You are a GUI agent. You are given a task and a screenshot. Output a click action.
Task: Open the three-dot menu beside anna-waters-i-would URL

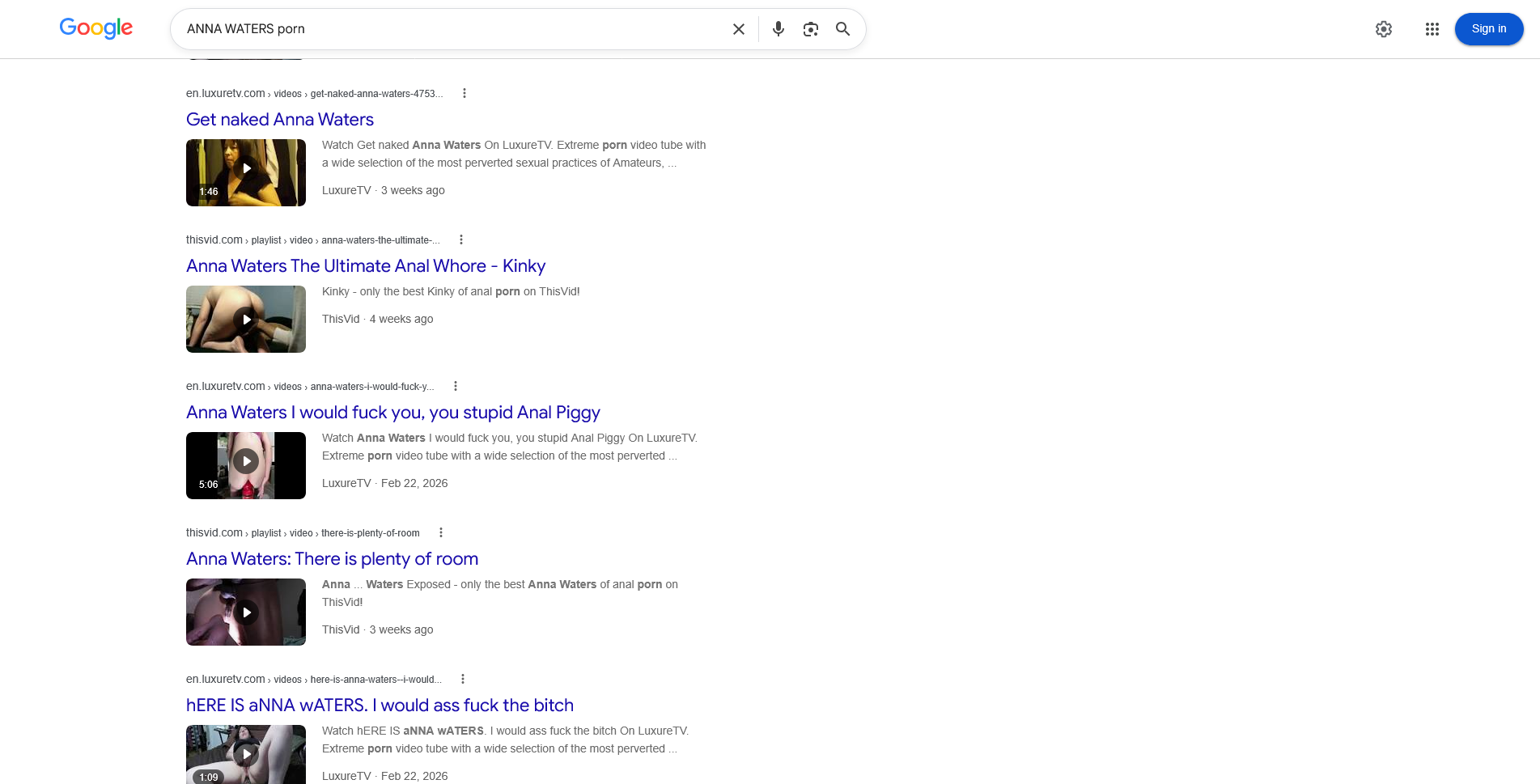tap(456, 386)
